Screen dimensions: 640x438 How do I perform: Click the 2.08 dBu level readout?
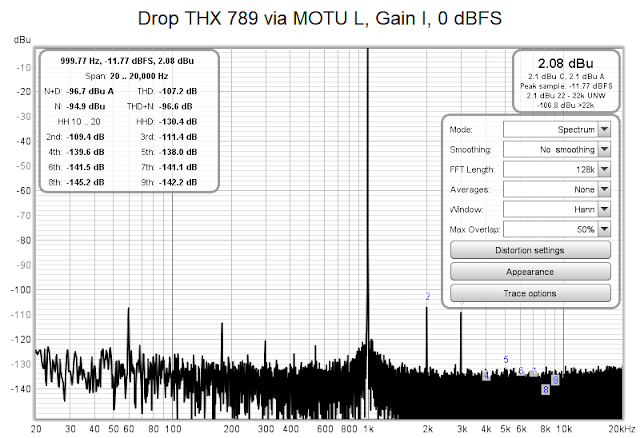tap(566, 64)
